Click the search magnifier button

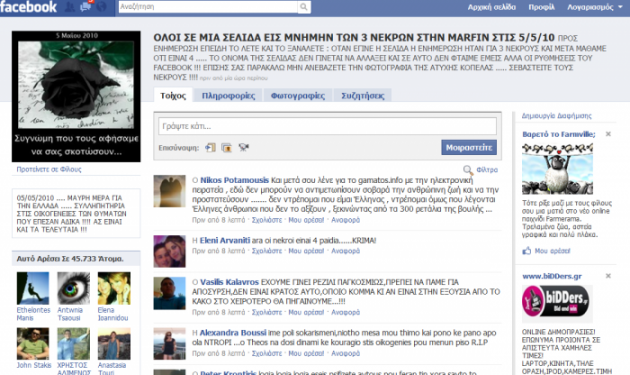[x=304, y=7]
